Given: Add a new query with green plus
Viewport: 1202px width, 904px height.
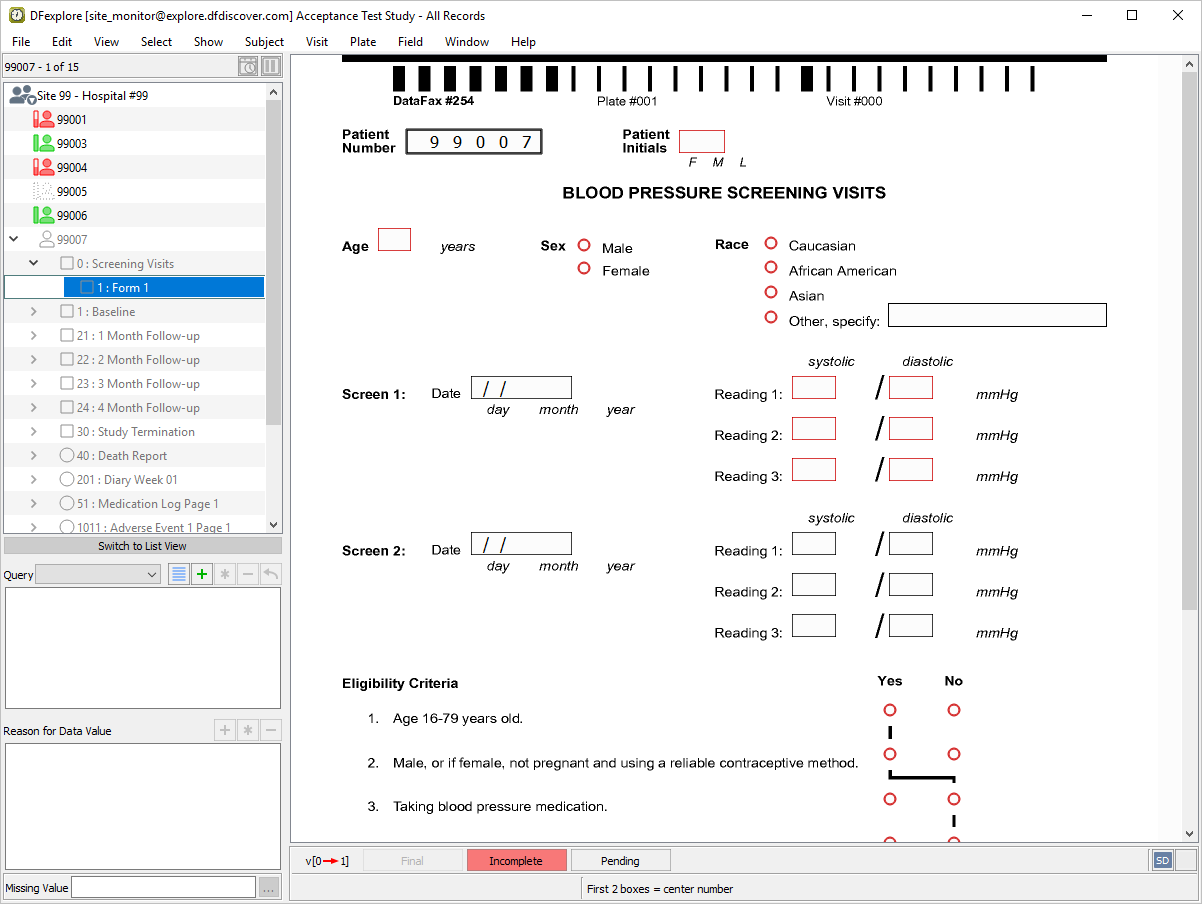Looking at the screenshot, I should tap(202, 574).
